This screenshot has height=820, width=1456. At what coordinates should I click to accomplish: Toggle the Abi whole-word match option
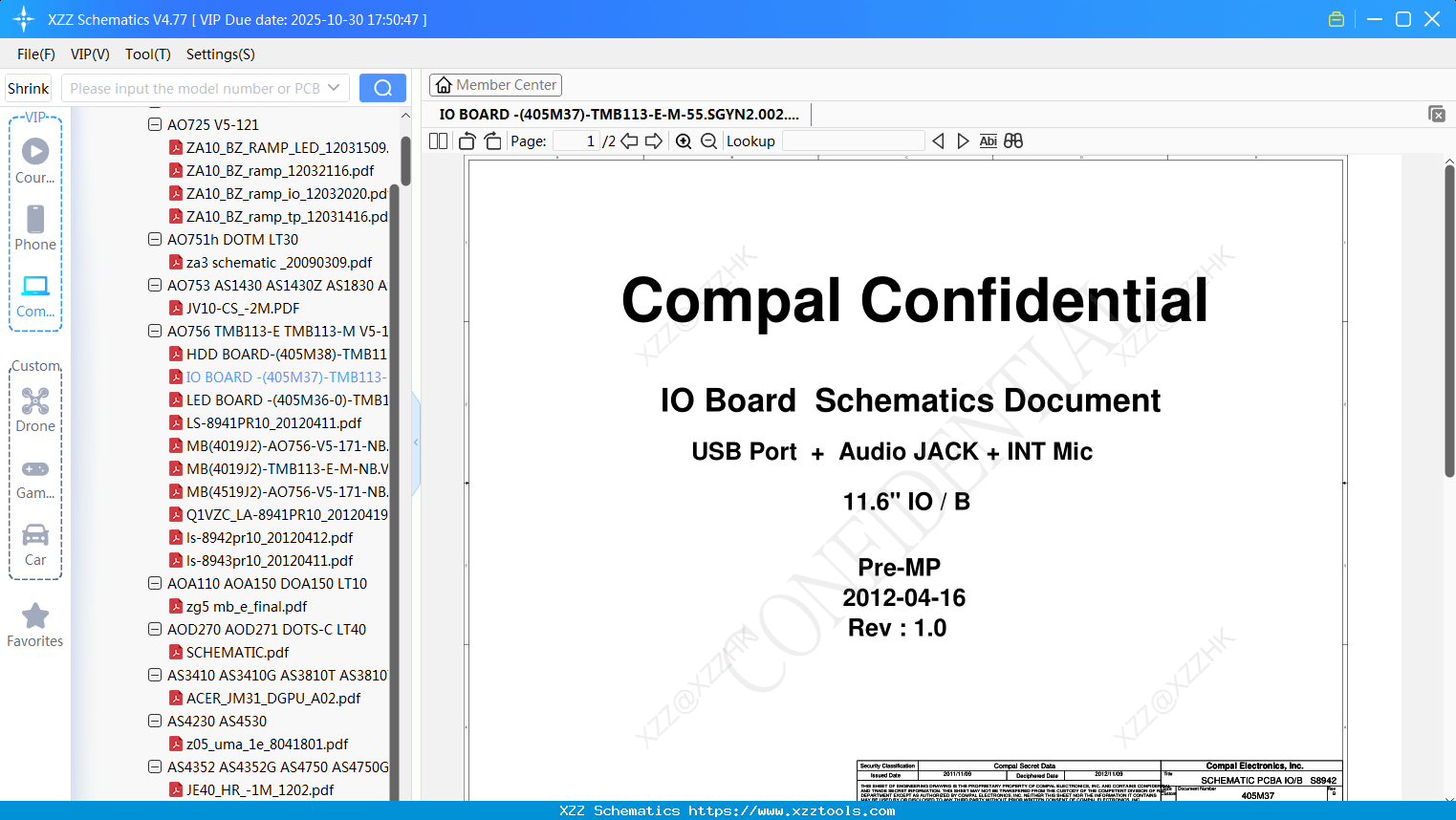pos(988,140)
